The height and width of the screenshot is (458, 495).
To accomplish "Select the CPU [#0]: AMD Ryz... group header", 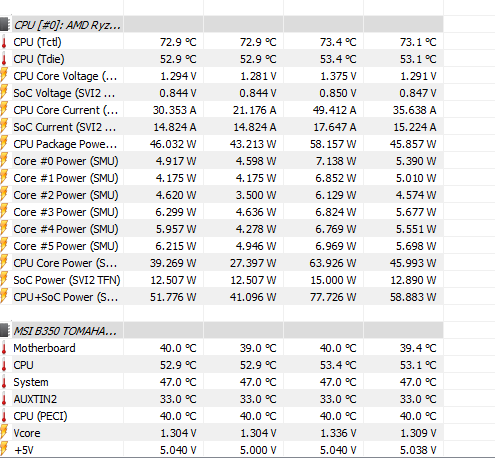I will 67,25.
